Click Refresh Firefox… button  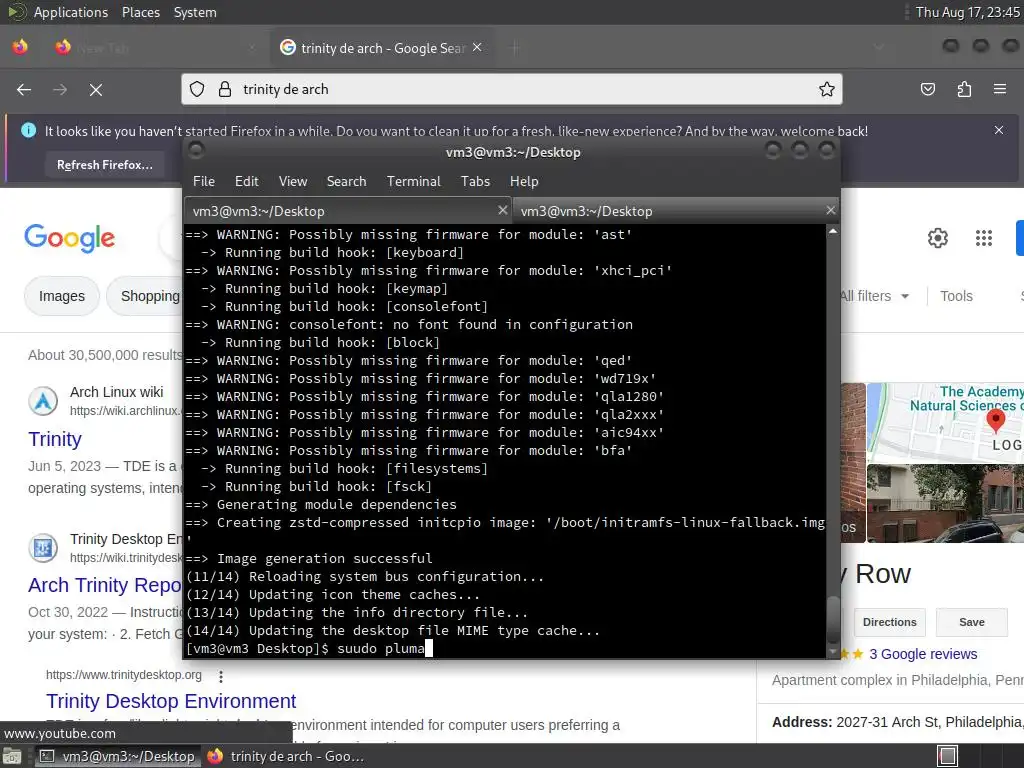pyautogui.click(x=104, y=165)
